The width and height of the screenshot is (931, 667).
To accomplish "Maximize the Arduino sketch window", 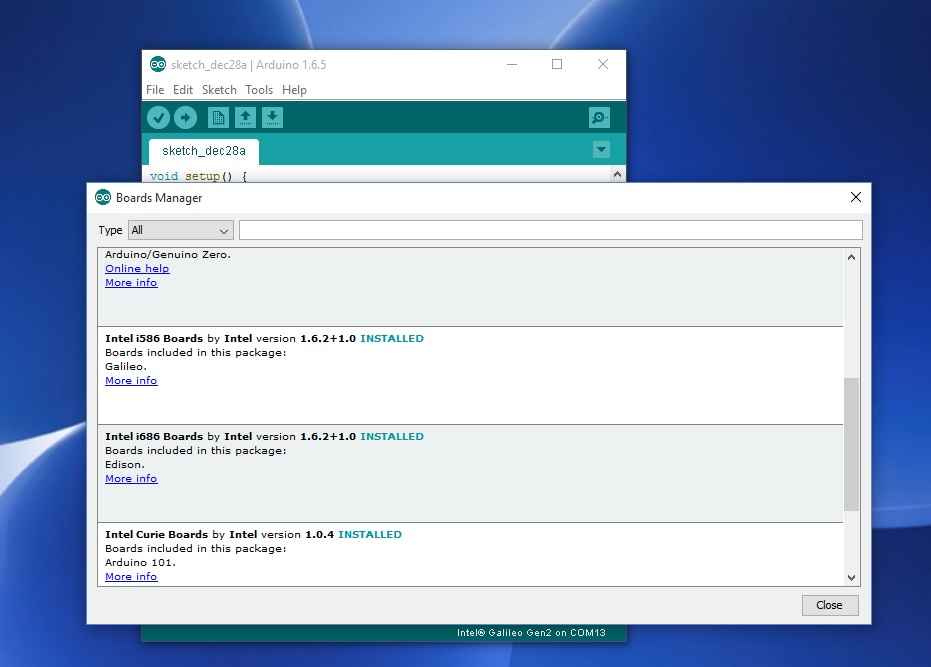I will [x=557, y=64].
